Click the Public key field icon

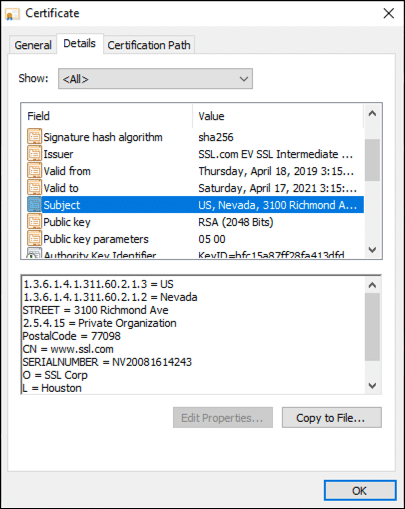coord(34,222)
